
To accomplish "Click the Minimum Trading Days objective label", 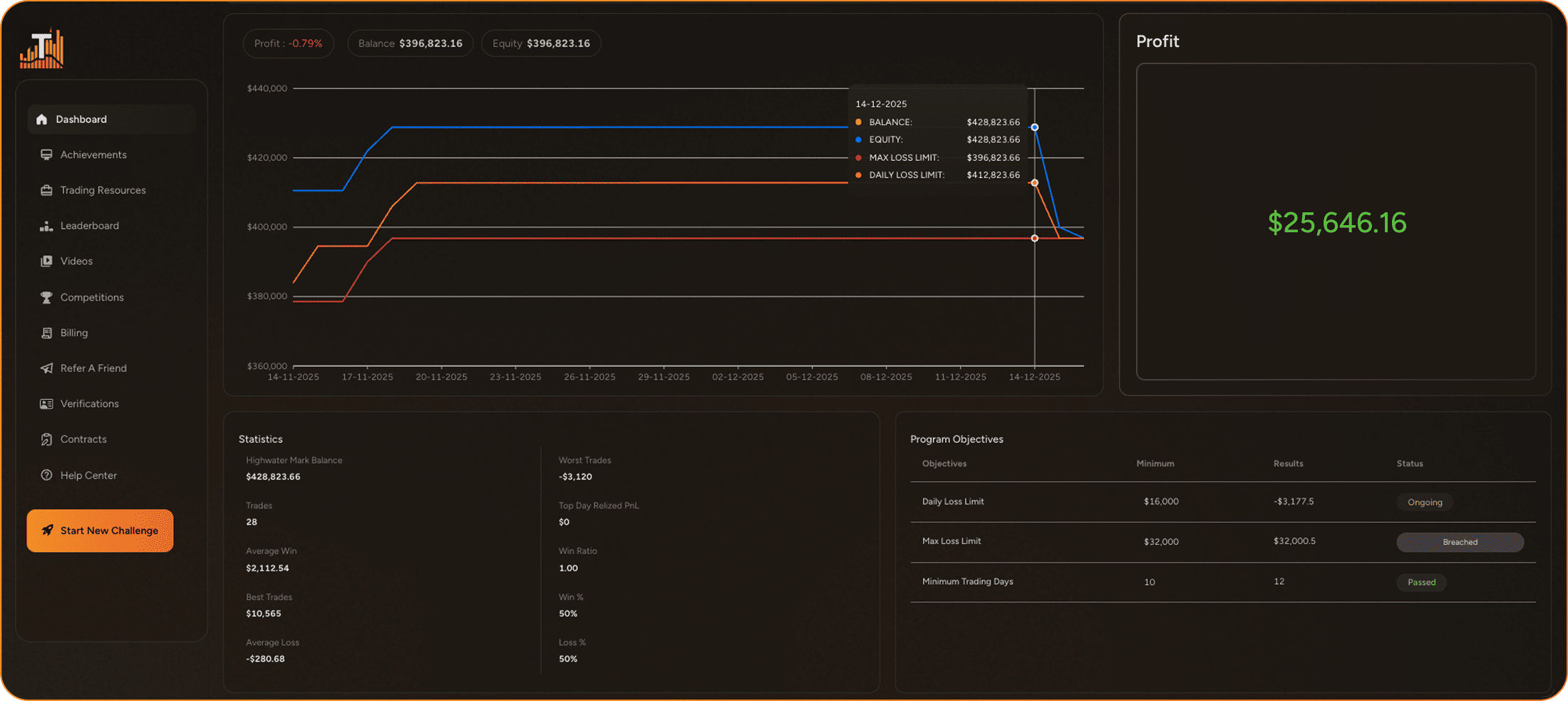I will [968, 581].
